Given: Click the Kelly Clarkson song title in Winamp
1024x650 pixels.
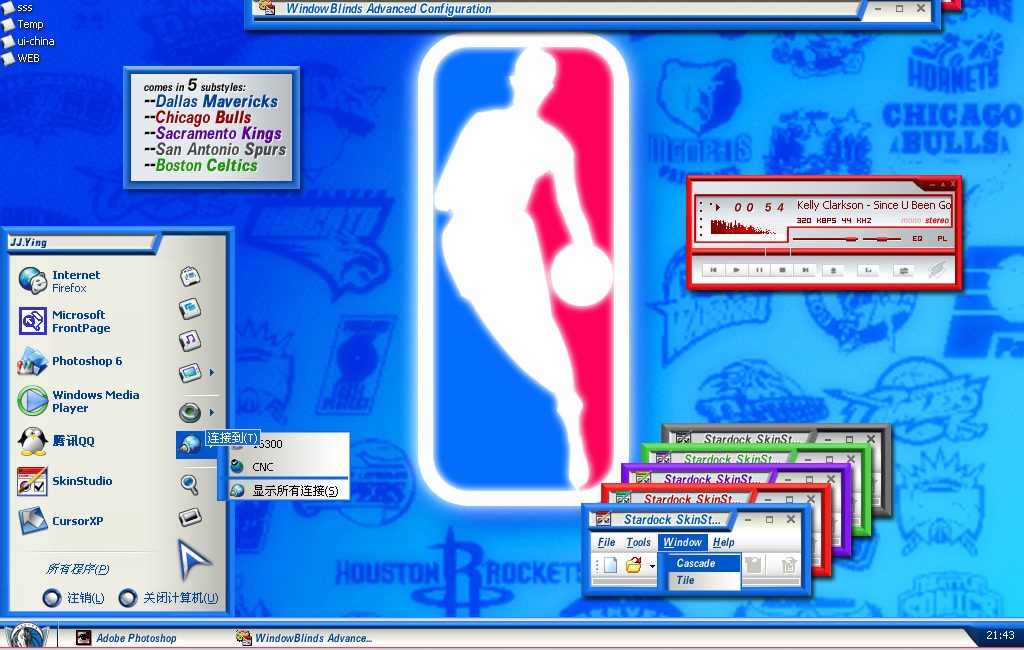Looking at the screenshot, I should (874, 205).
